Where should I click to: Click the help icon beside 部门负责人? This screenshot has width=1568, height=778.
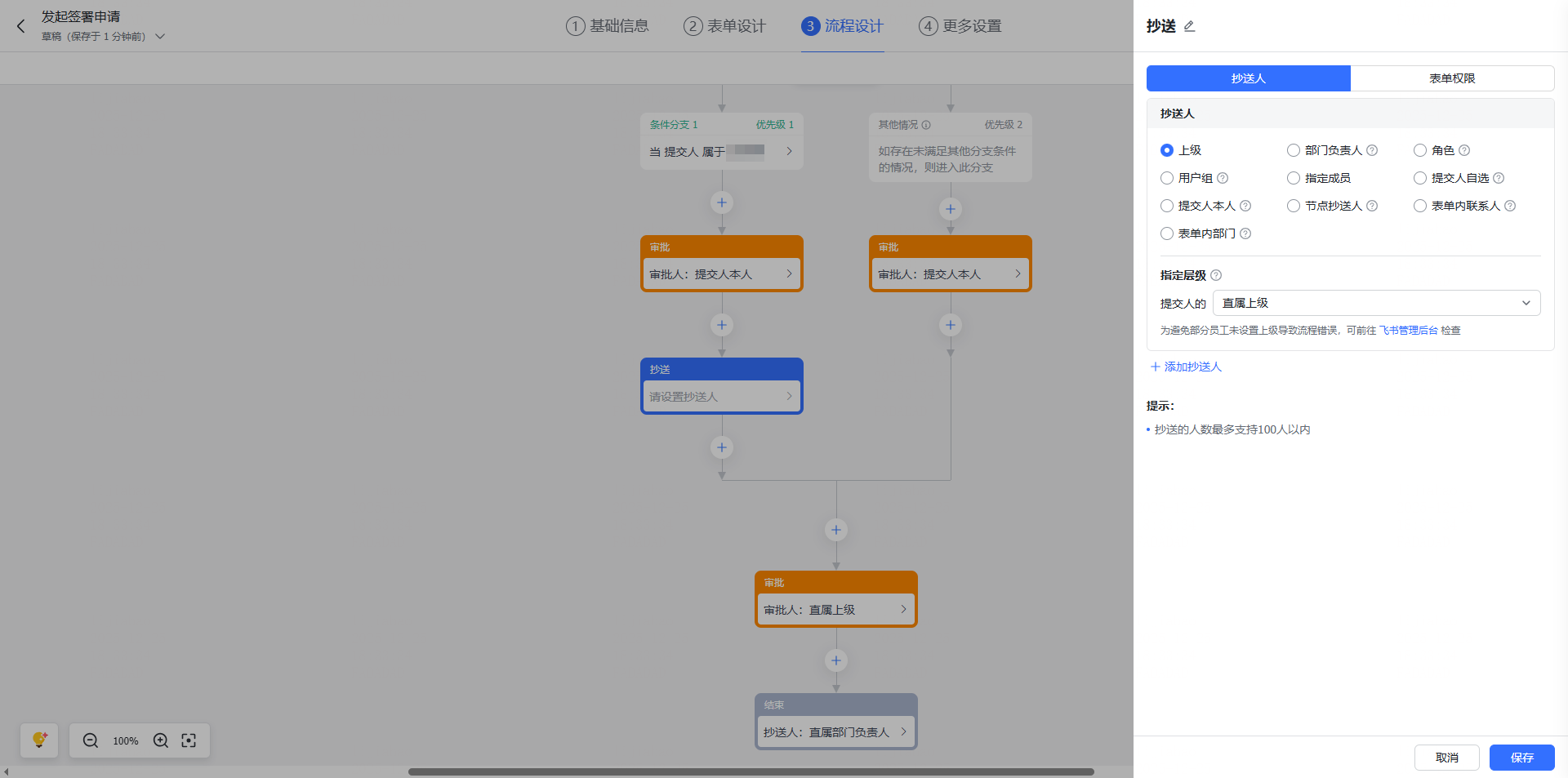pyautogui.click(x=1372, y=150)
